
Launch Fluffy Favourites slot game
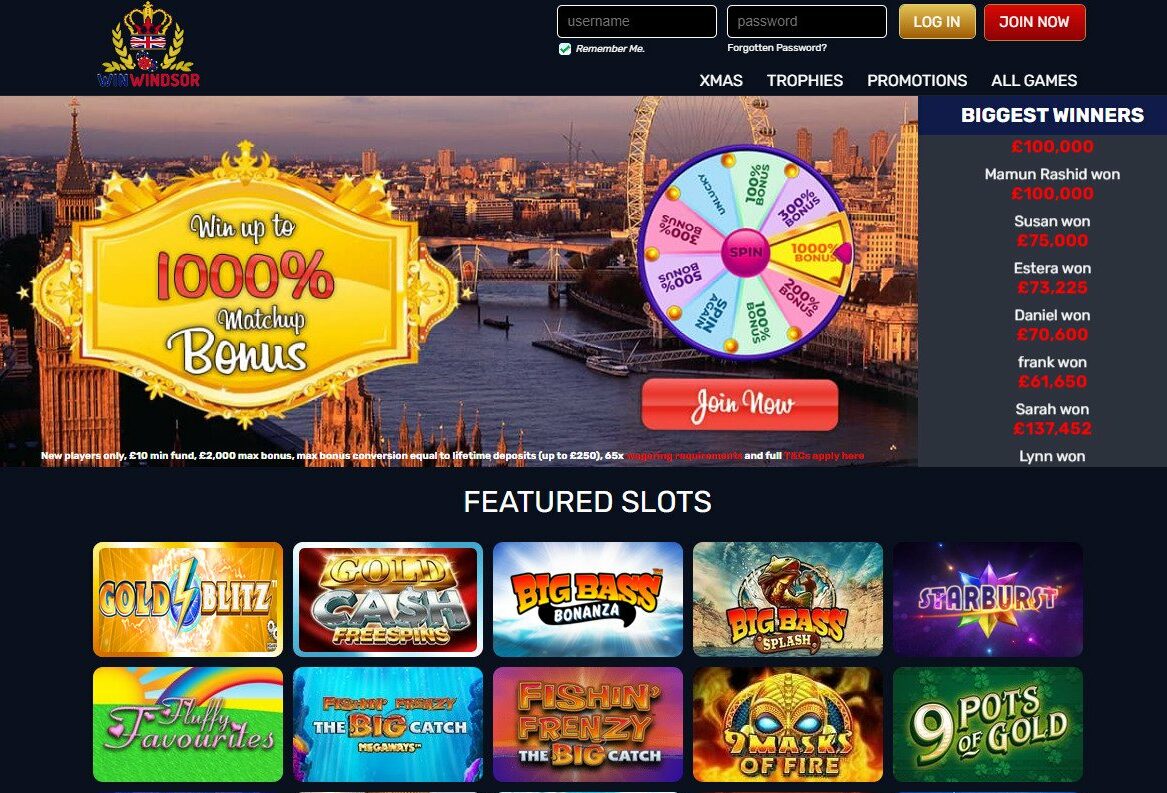[188, 724]
